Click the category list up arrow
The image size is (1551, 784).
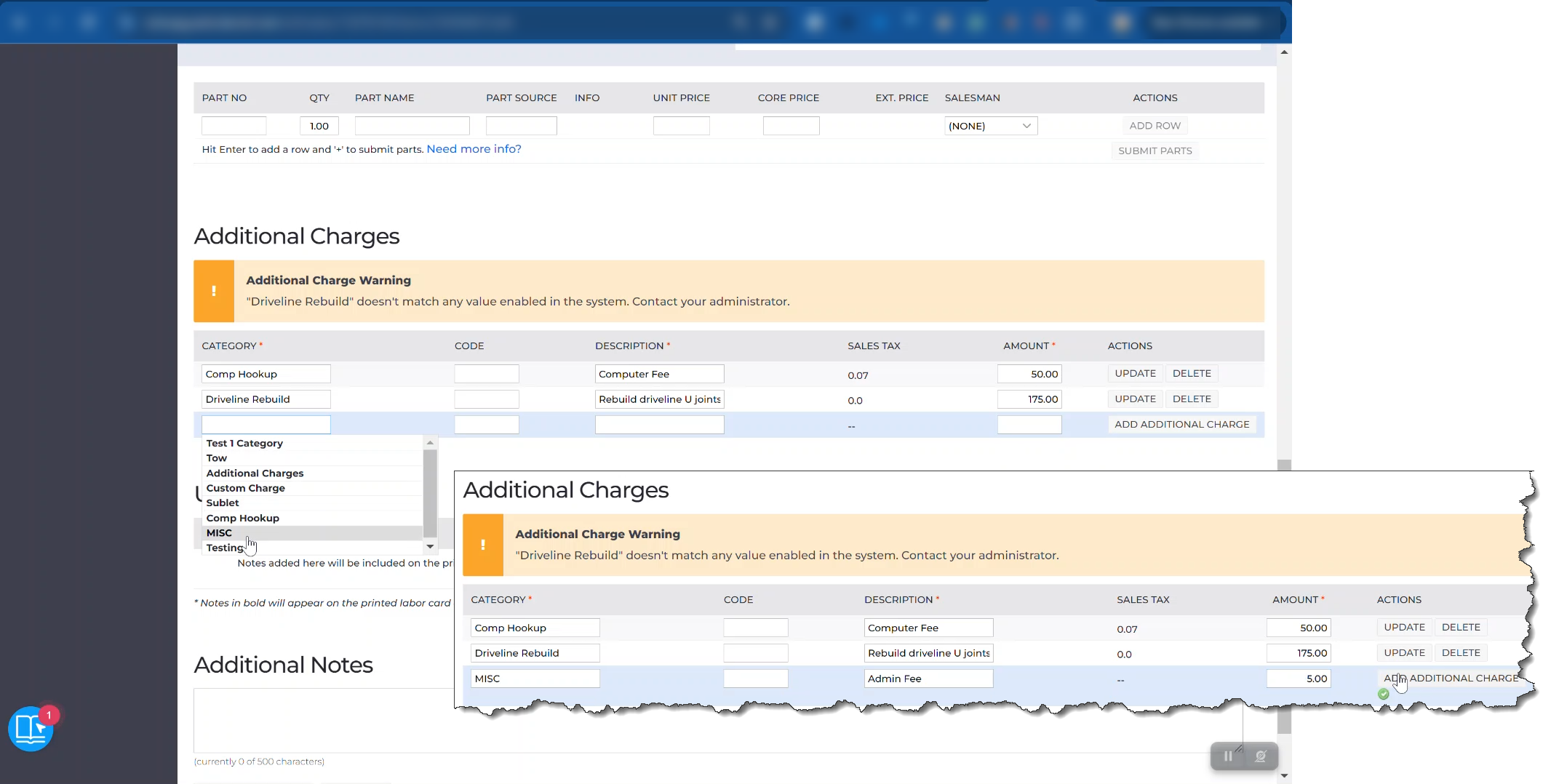coord(430,442)
